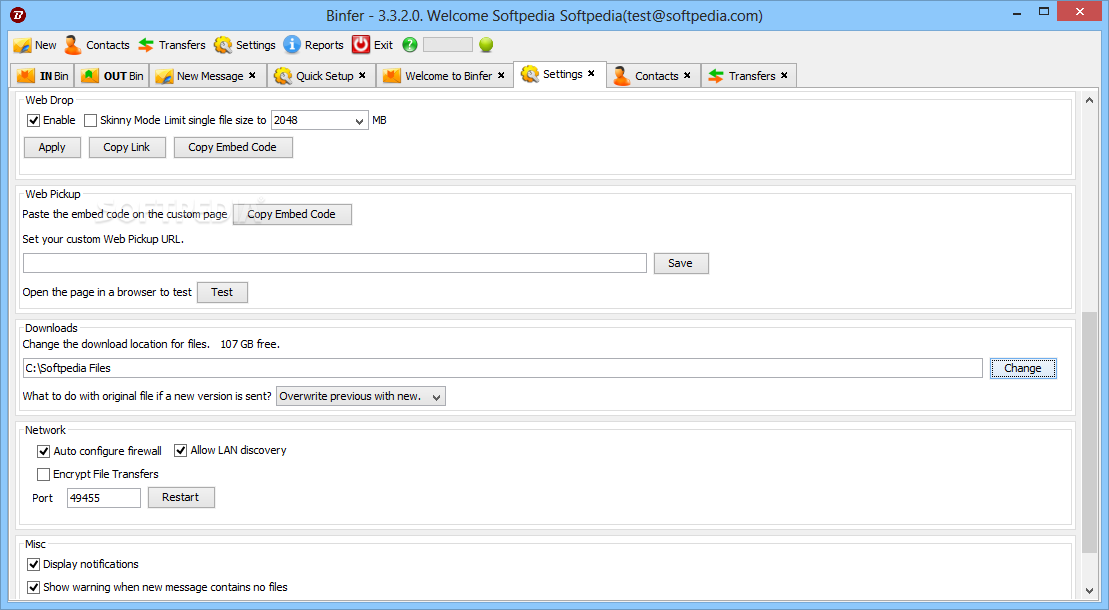The height and width of the screenshot is (610, 1109).
Task: Close the Transfers tab
Action: [x=784, y=75]
